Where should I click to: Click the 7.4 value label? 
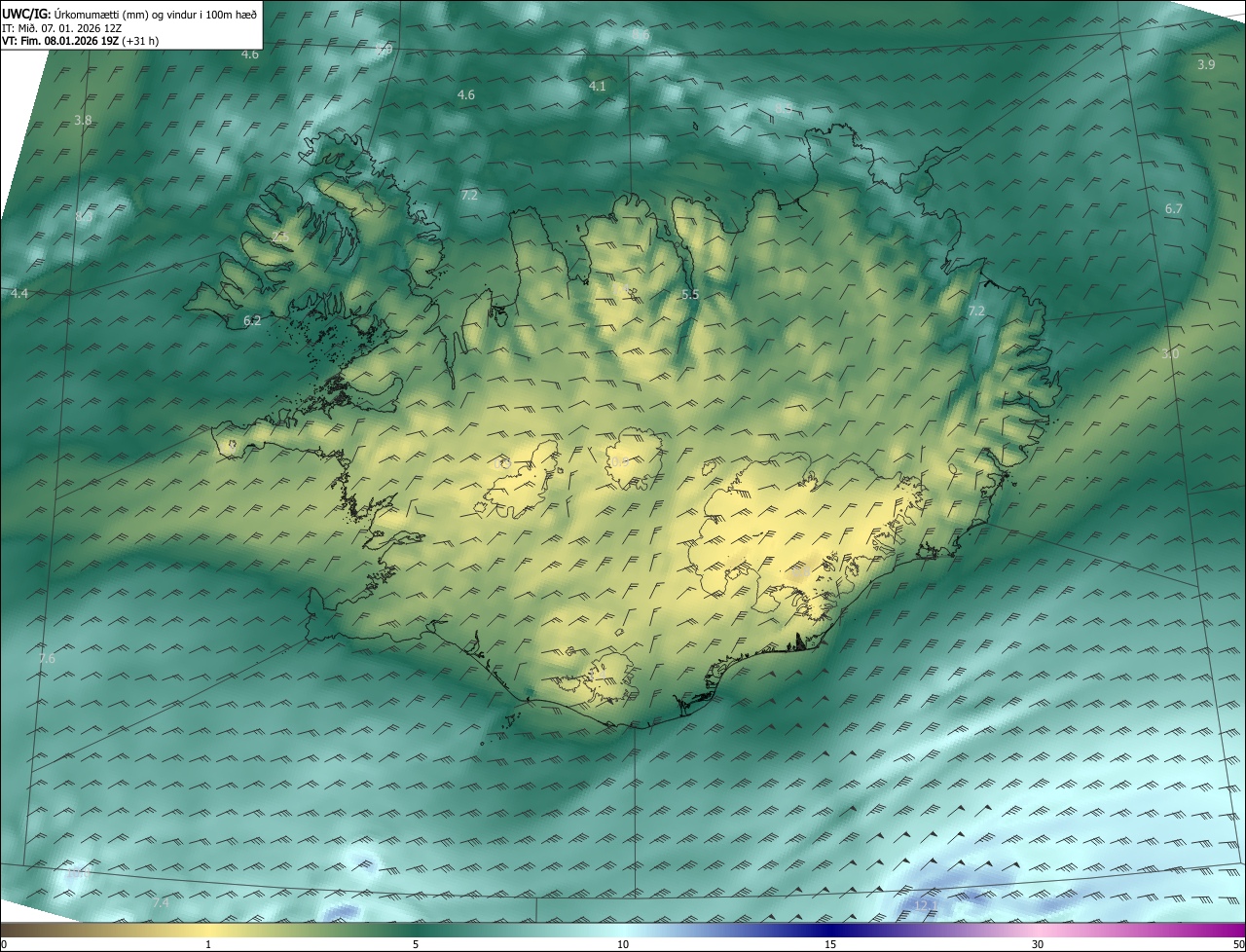[x=161, y=903]
